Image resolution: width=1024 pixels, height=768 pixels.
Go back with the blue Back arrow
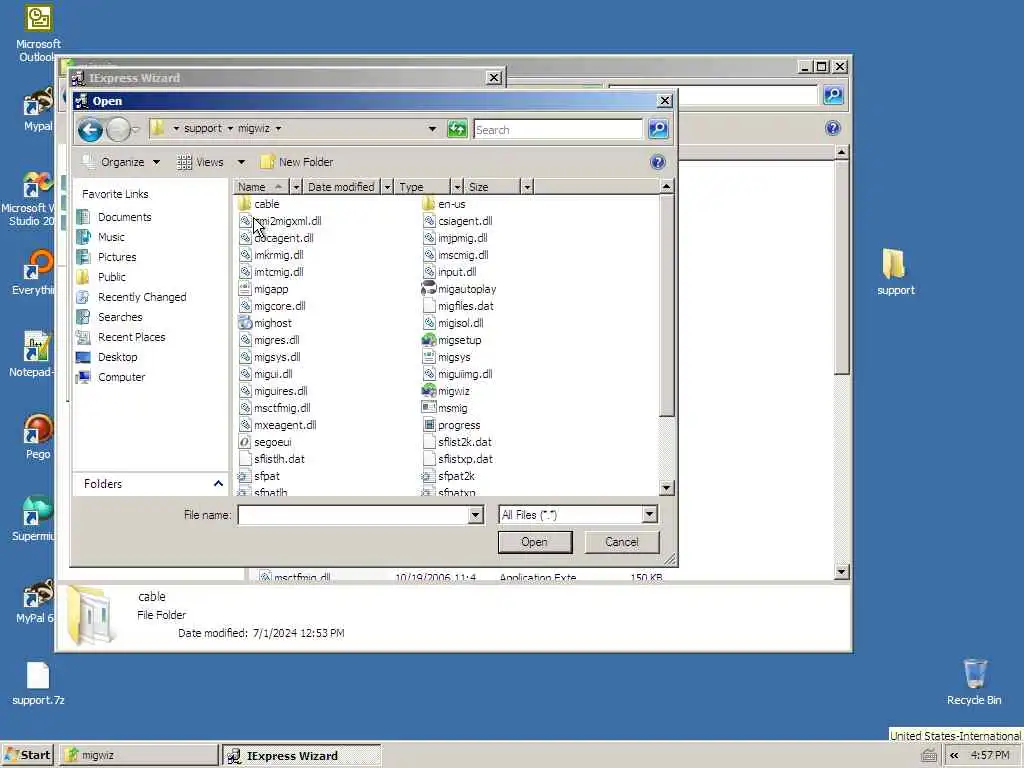(90, 129)
